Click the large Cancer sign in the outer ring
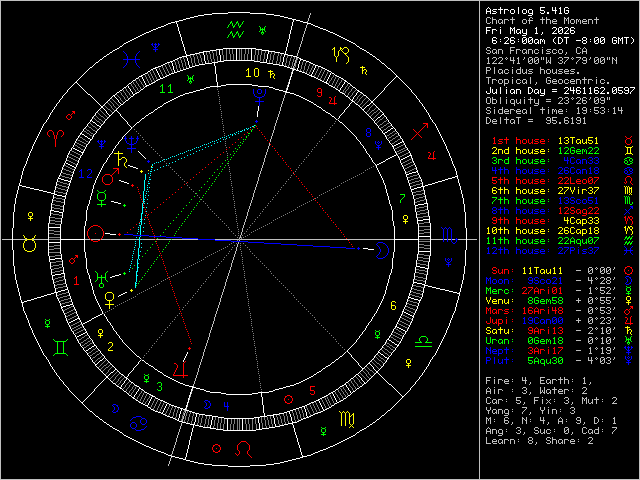640x480 pixels. tap(139, 424)
